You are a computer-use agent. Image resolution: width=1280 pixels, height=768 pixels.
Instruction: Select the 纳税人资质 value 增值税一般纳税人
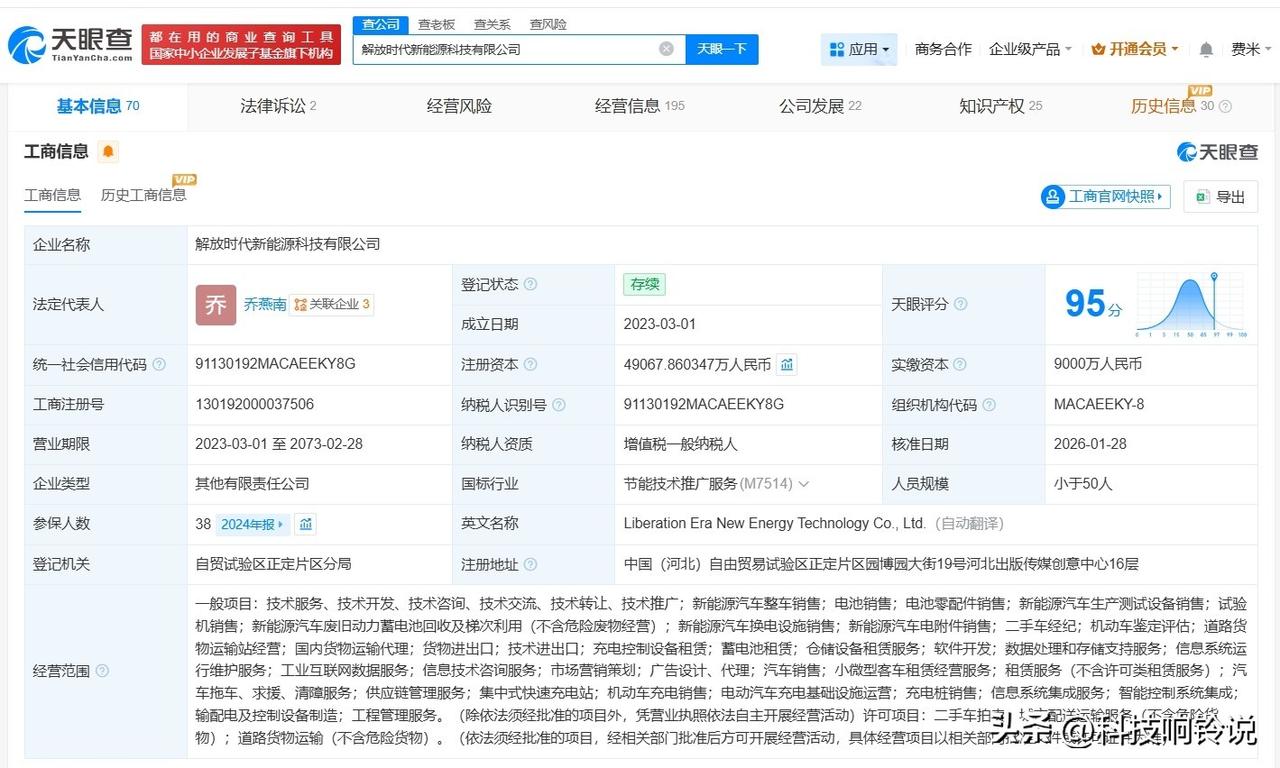(680, 444)
